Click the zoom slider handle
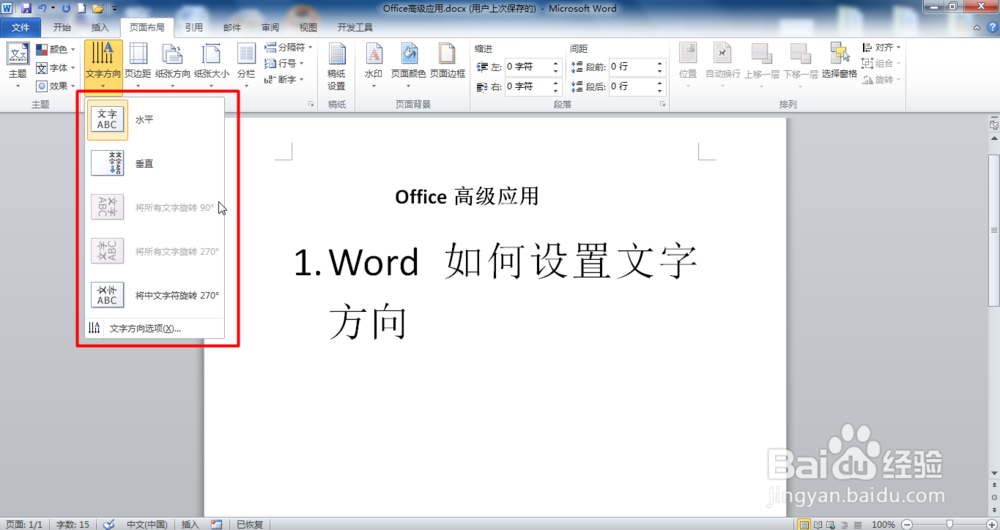This screenshot has width=1000, height=530. 949,524
